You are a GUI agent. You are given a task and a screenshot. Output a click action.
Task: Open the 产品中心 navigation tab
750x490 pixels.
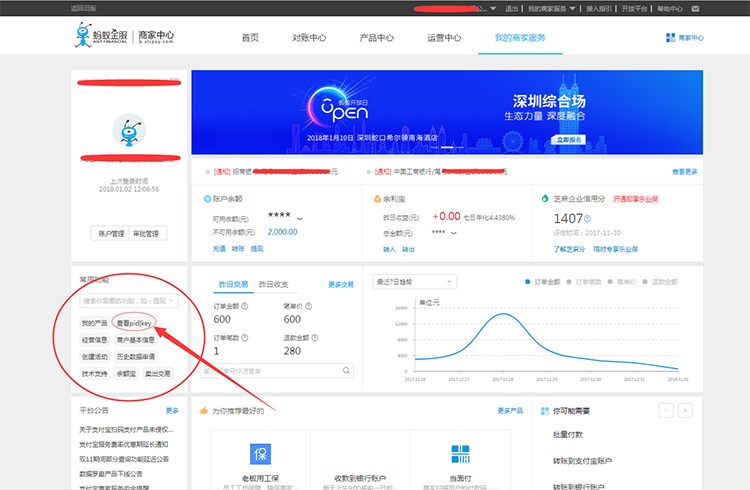pos(376,37)
